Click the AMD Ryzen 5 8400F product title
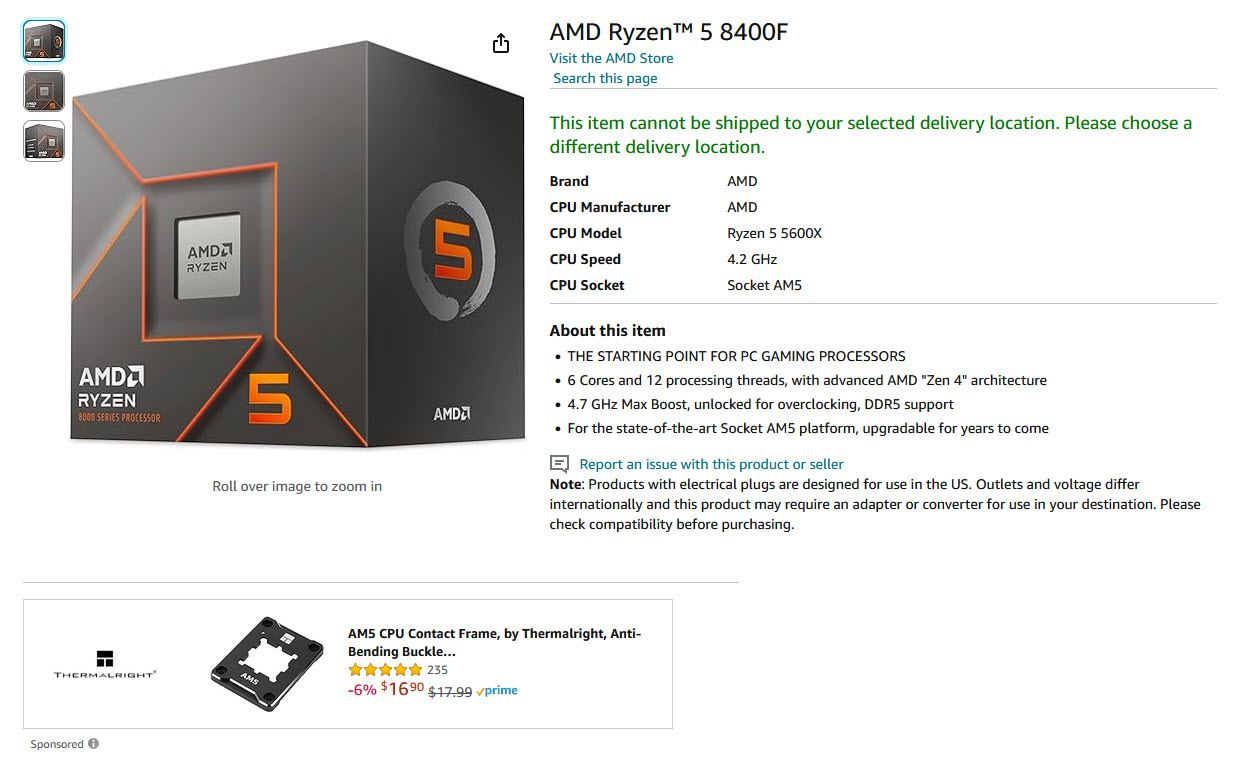Image resolution: width=1241 pixels, height=783 pixels. [668, 32]
